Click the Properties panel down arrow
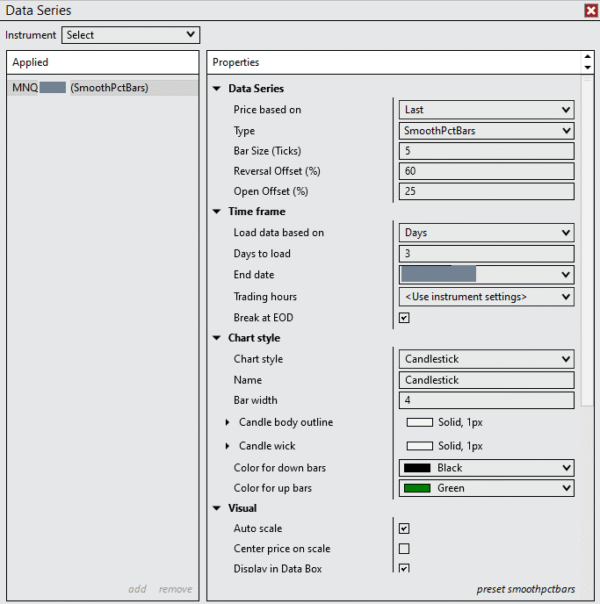 coord(587,67)
